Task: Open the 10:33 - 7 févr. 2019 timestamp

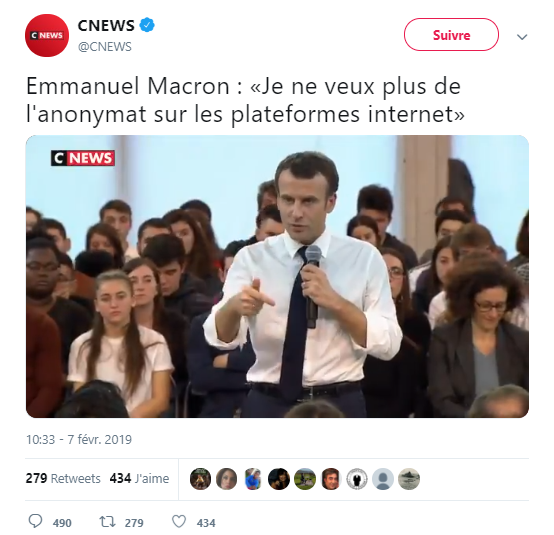Action: pos(79,439)
